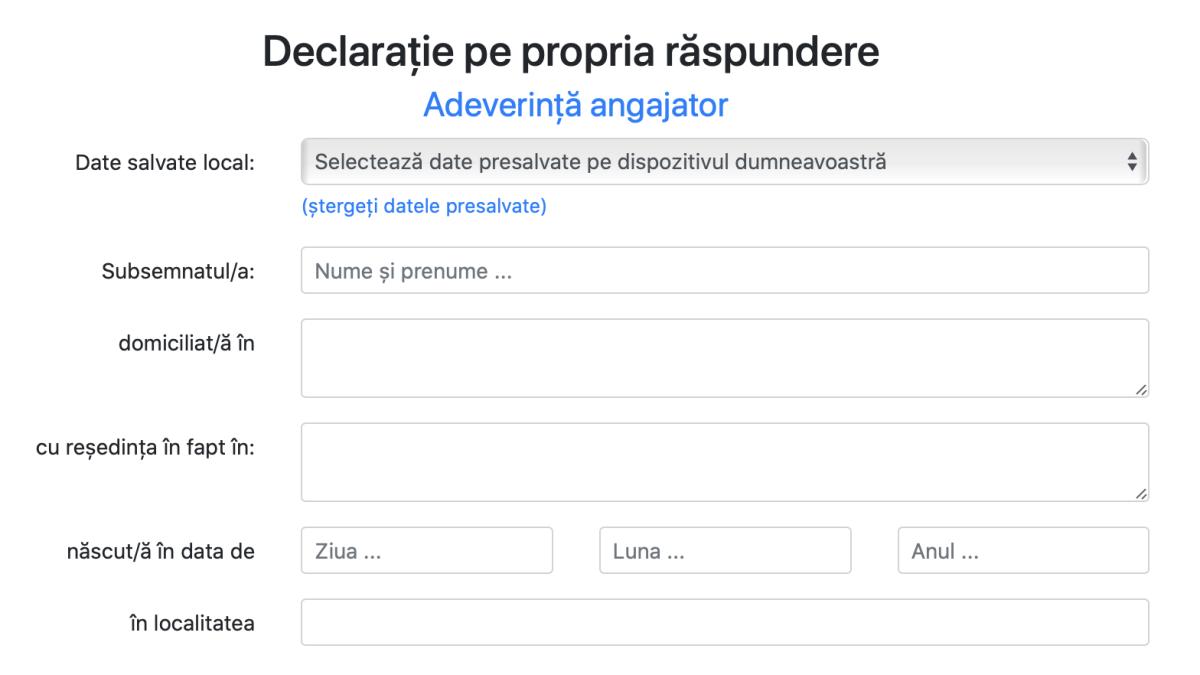Focus the în localitatea input field
This screenshot has height=675, width=1200.
click(724, 622)
